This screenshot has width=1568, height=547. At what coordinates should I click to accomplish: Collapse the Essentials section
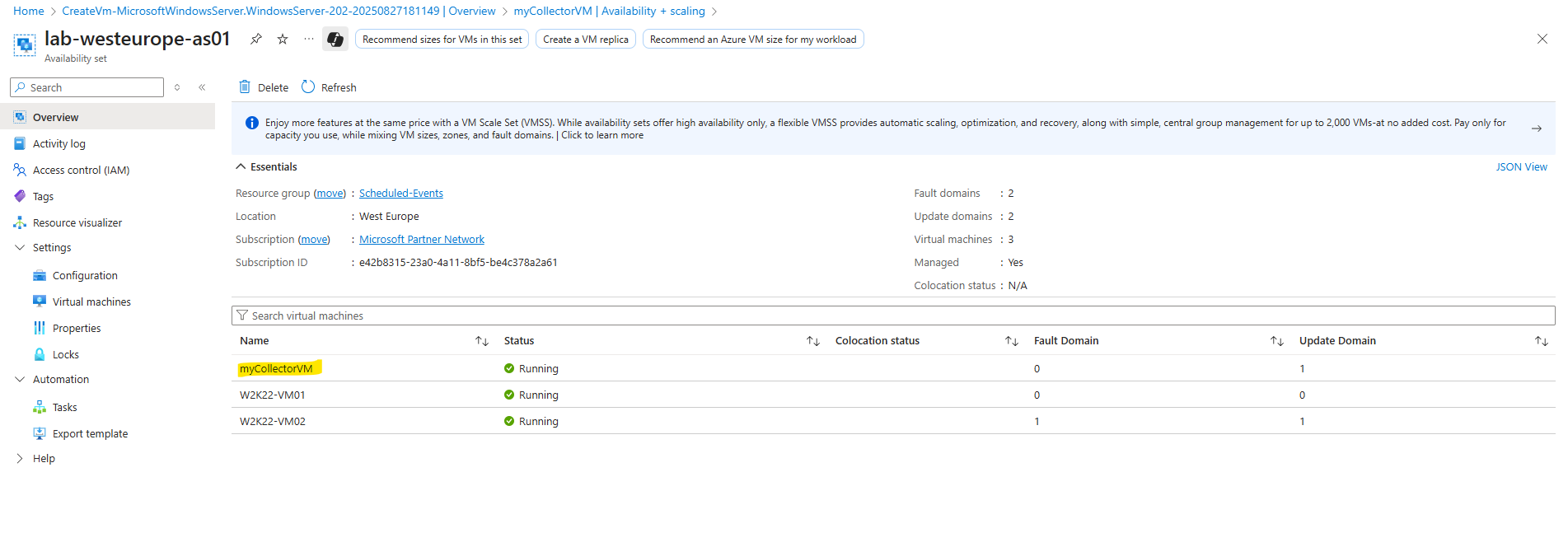point(241,166)
